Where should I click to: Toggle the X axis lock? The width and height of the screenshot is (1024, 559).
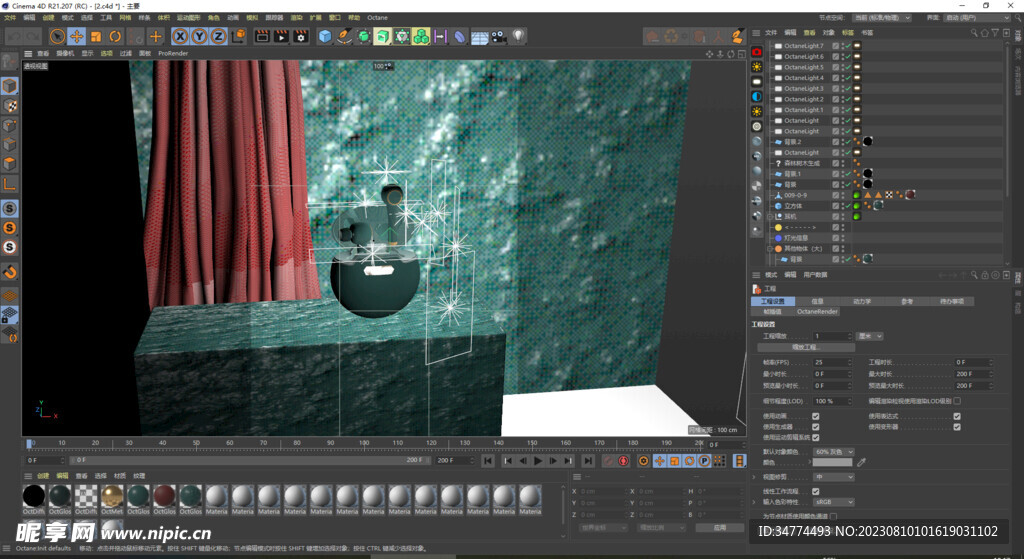tap(180, 37)
